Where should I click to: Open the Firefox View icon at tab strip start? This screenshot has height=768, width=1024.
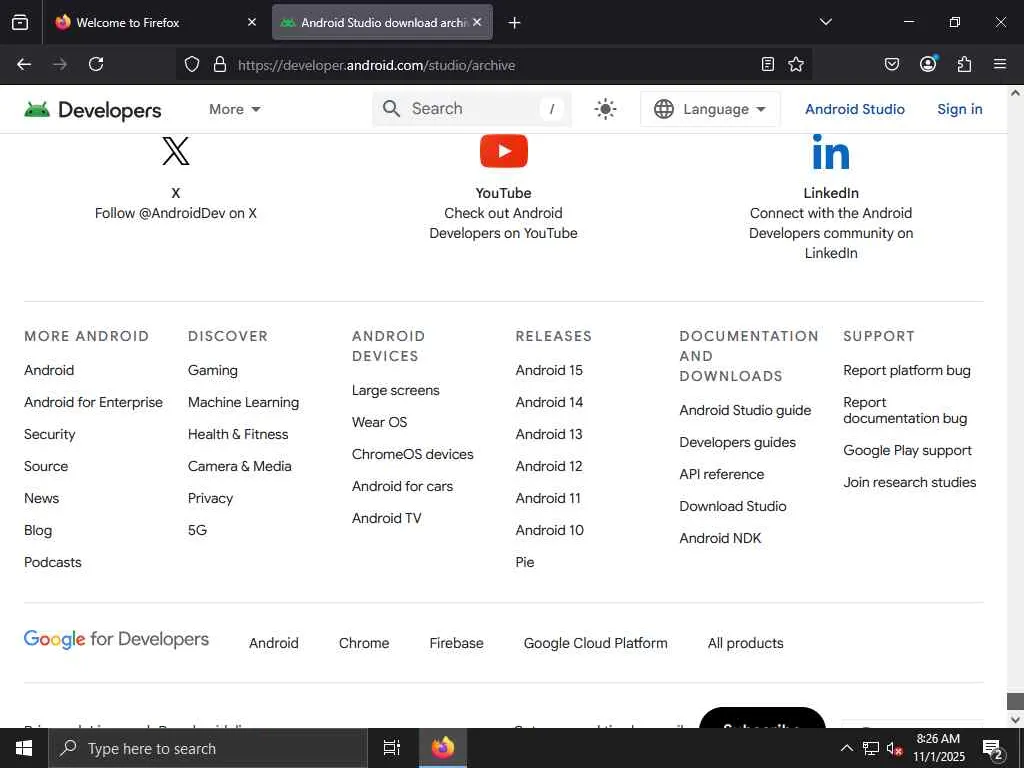(20, 22)
